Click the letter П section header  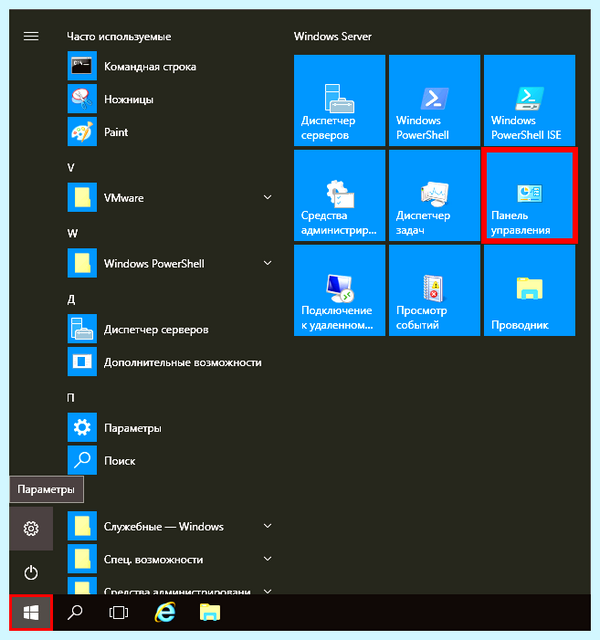pos(71,398)
